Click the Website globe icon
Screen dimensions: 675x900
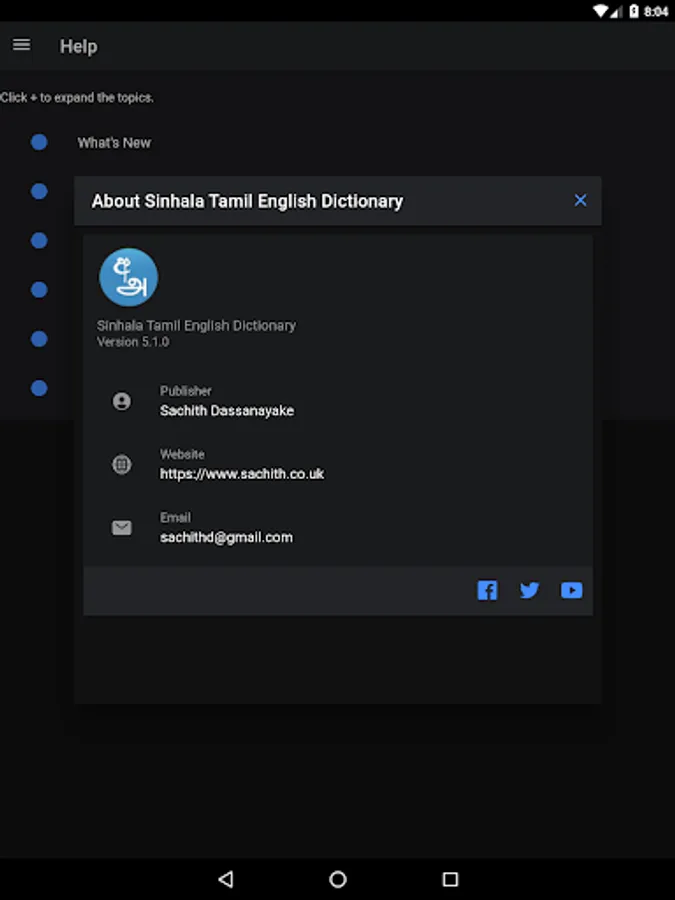pos(121,464)
